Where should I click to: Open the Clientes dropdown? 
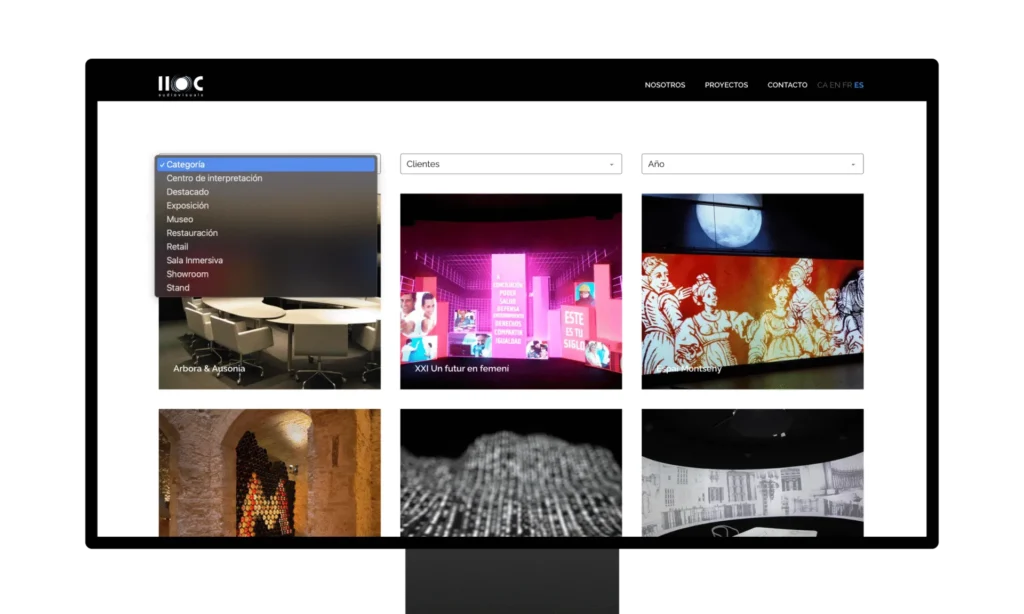511,164
